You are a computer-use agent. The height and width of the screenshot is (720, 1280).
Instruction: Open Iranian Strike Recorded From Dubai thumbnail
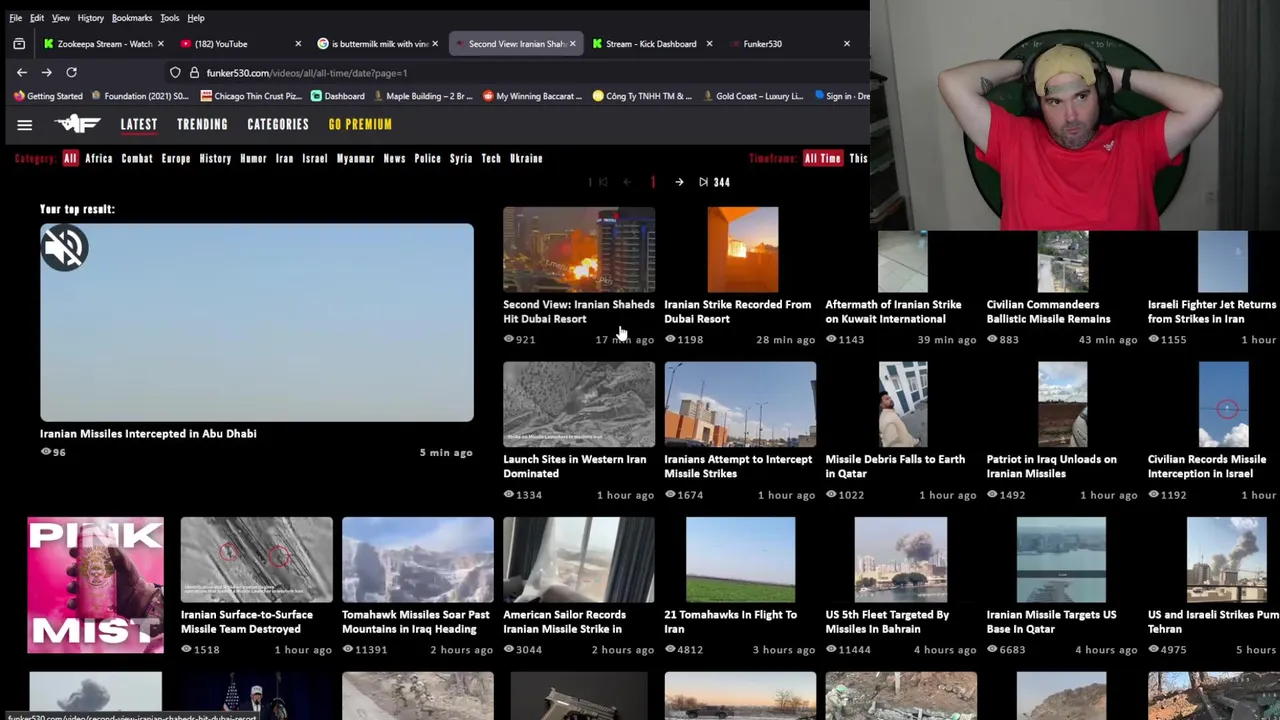coord(742,250)
